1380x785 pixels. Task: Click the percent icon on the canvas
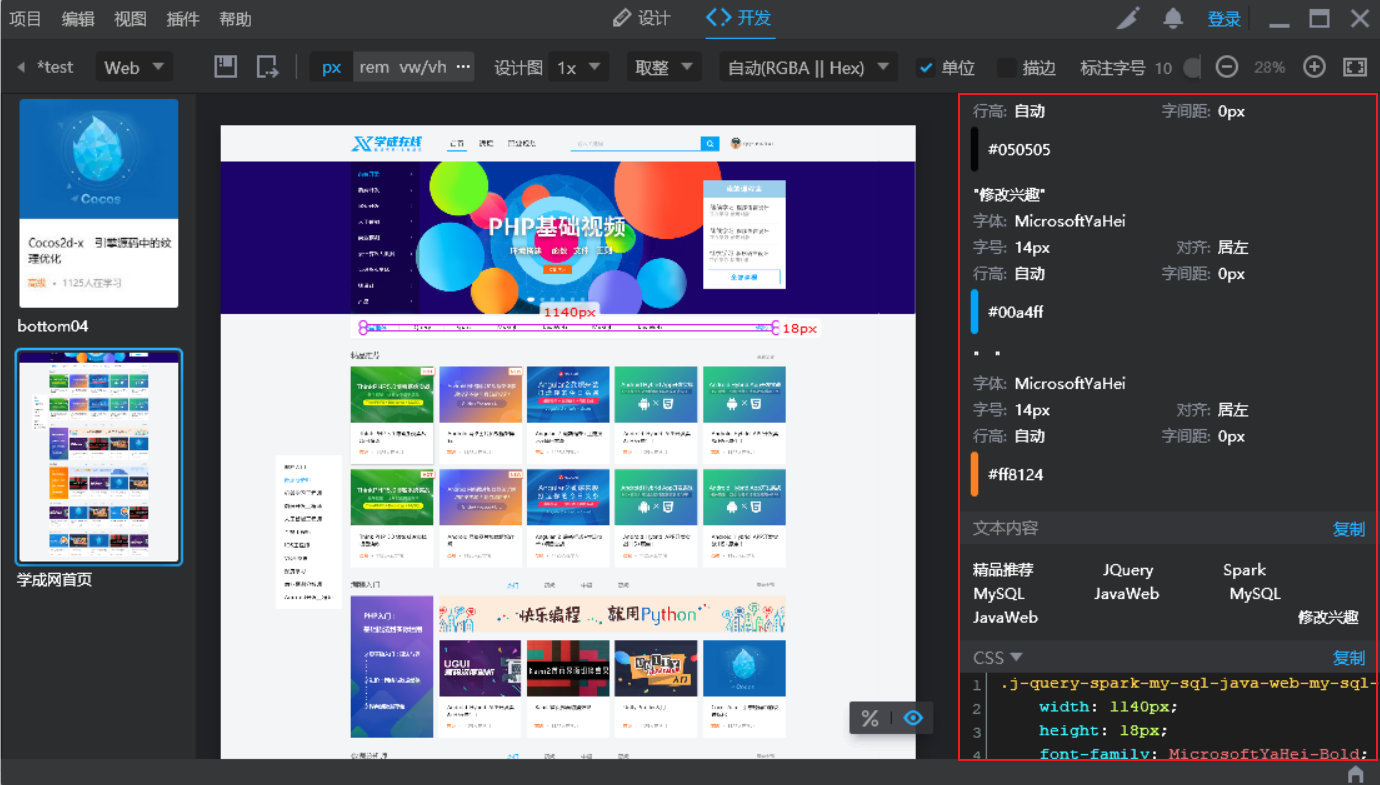870,718
